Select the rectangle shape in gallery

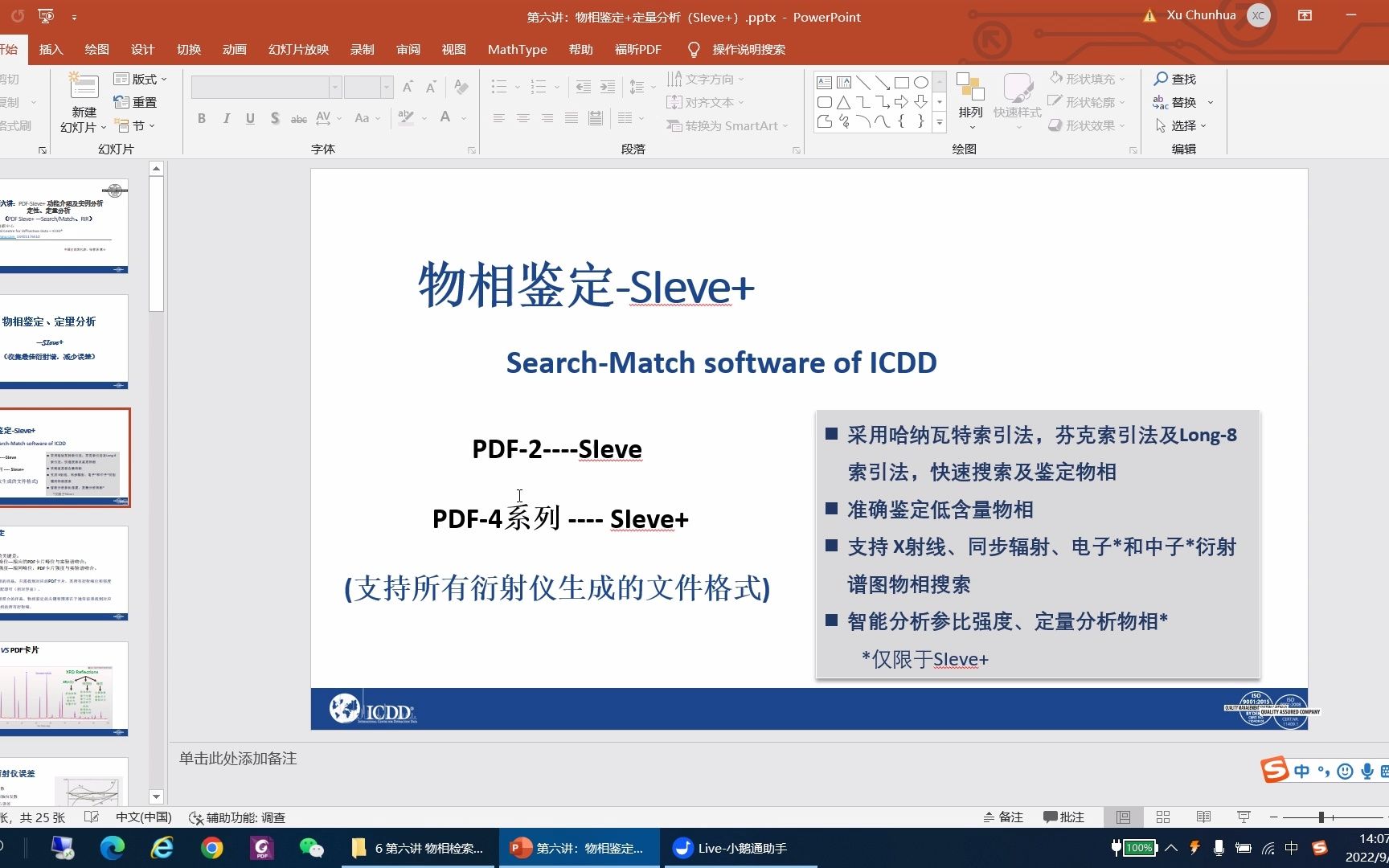(902, 83)
